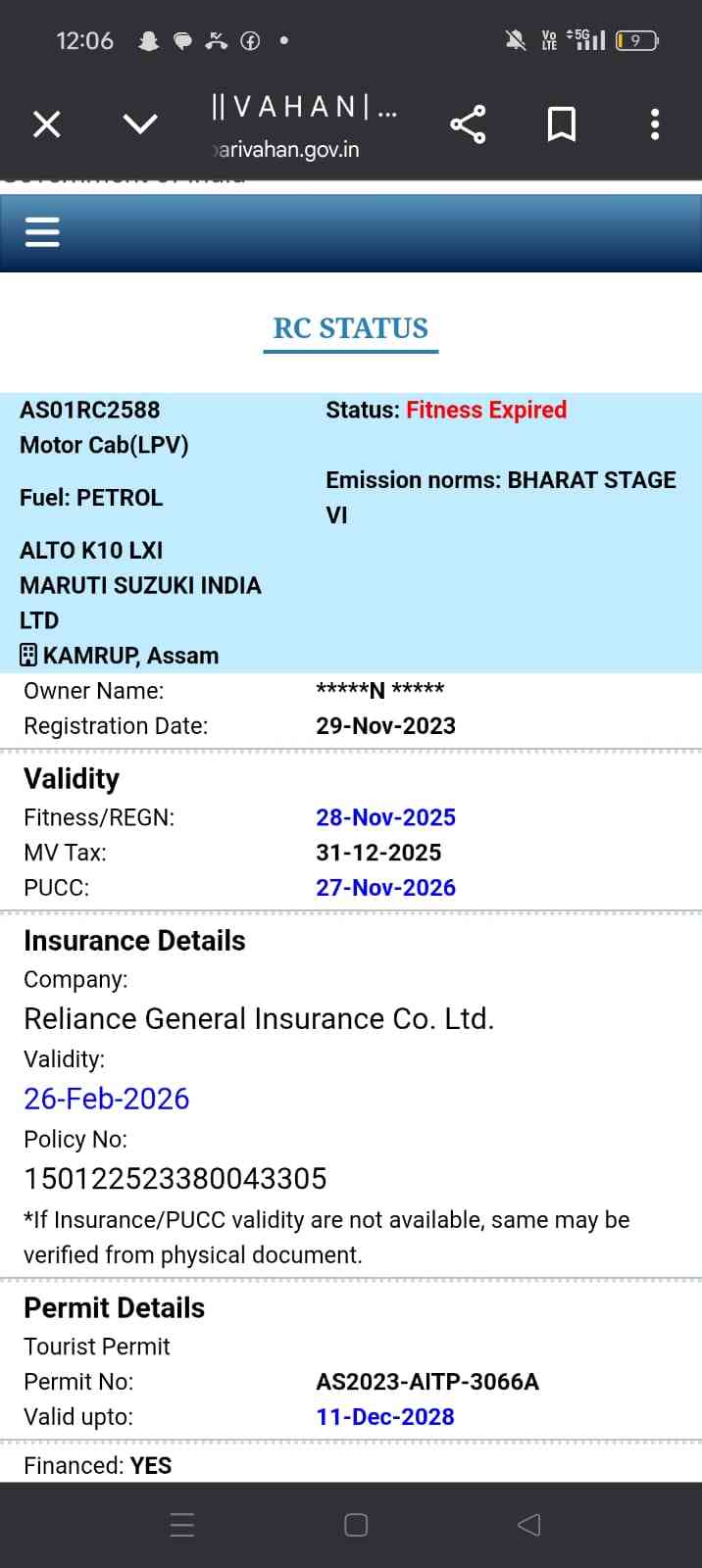Image resolution: width=702 pixels, height=1568 pixels.
Task: Tap the PUCC date 27-Nov-2026
Action: tap(385, 888)
